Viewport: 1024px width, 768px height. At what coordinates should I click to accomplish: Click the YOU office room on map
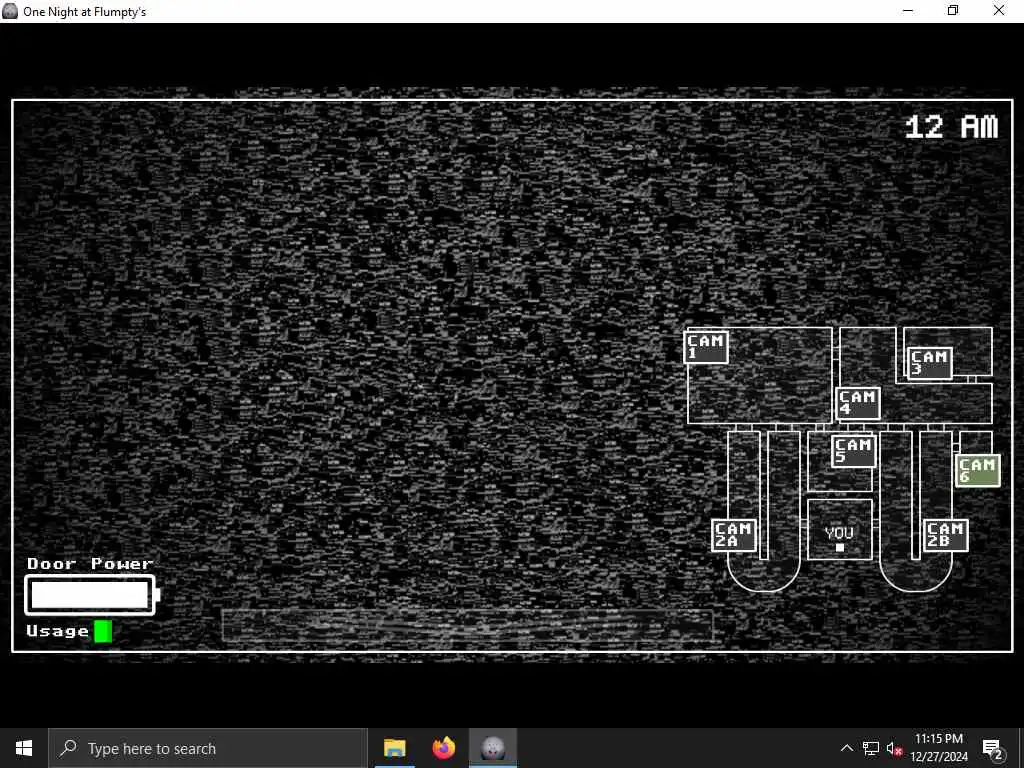840,530
